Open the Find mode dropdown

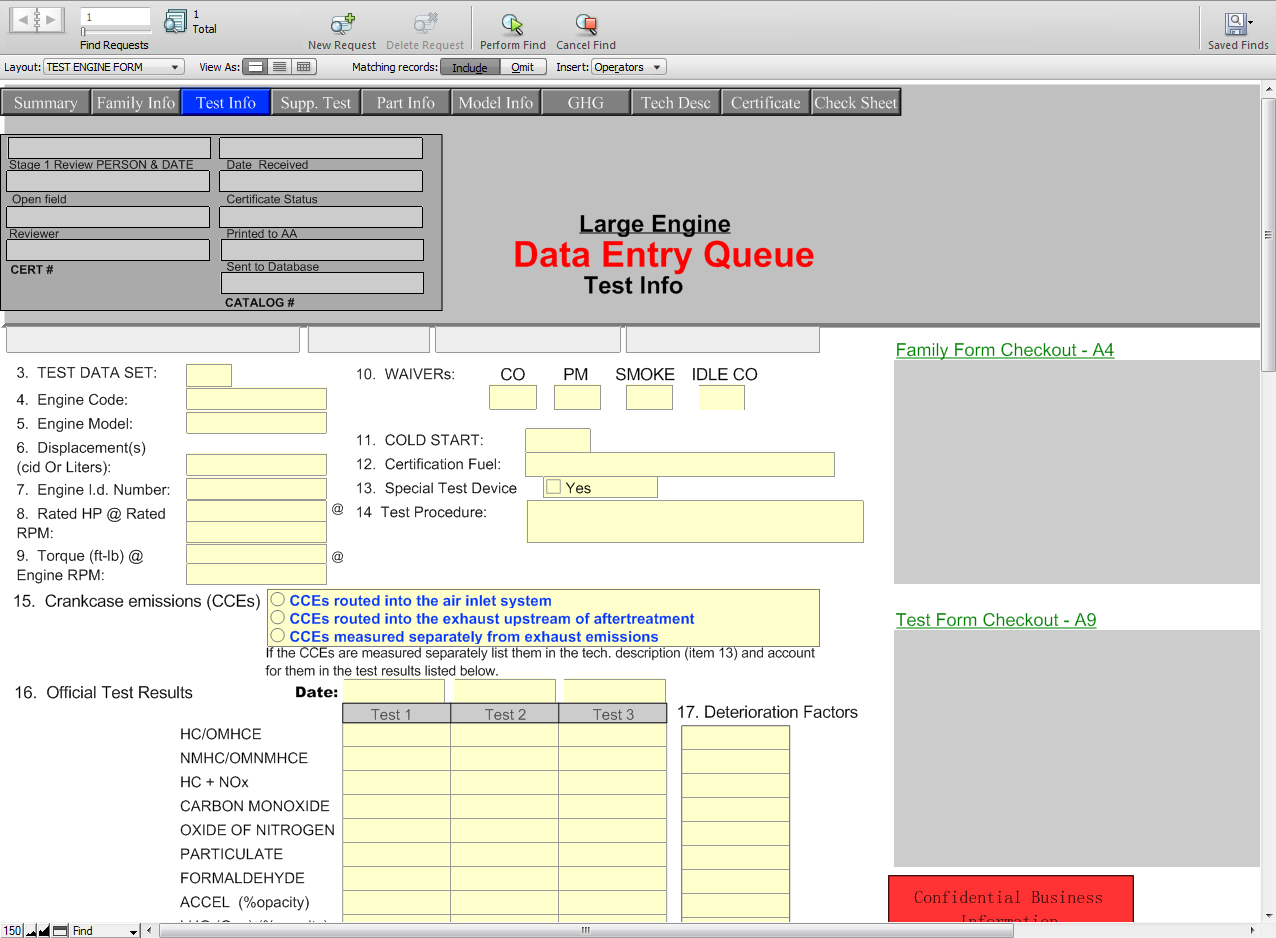click(105, 931)
